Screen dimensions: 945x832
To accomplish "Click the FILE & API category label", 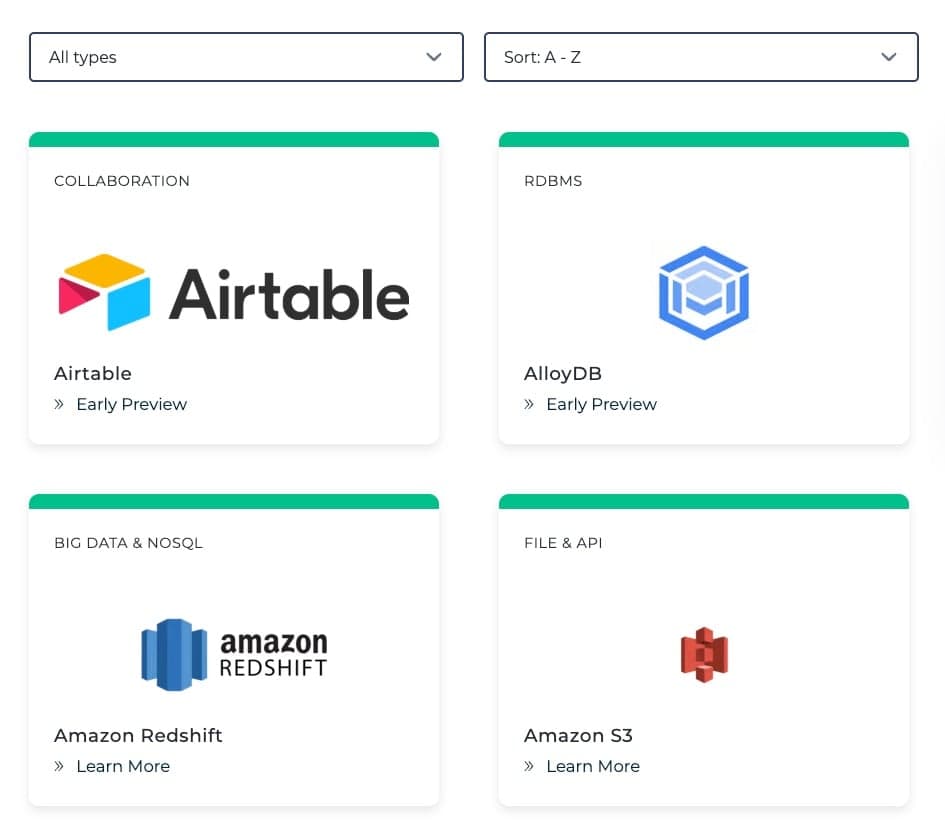I will [564, 543].
